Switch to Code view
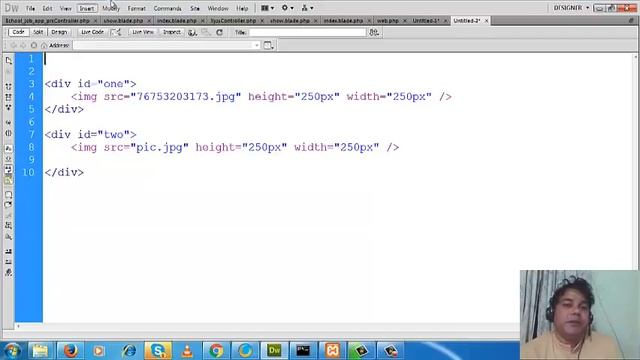The image size is (640, 360). pos(18,32)
